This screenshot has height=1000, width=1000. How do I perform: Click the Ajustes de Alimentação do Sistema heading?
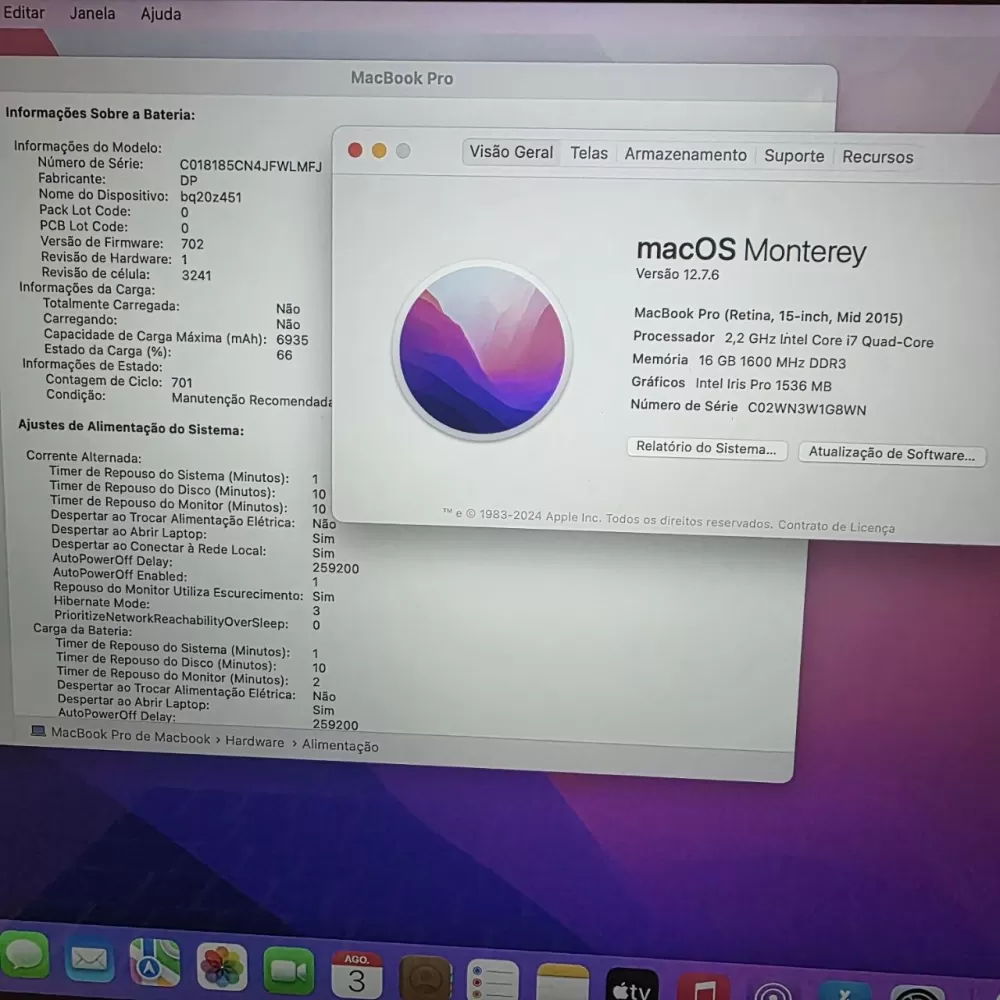point(131,428)
